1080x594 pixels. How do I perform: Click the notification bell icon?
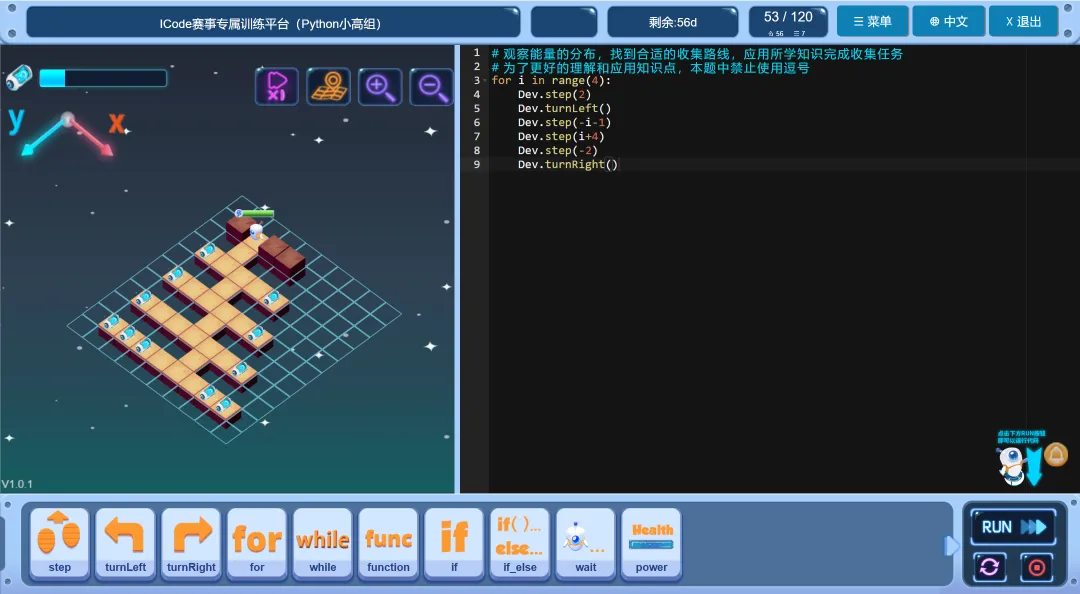pos(1056,455)
